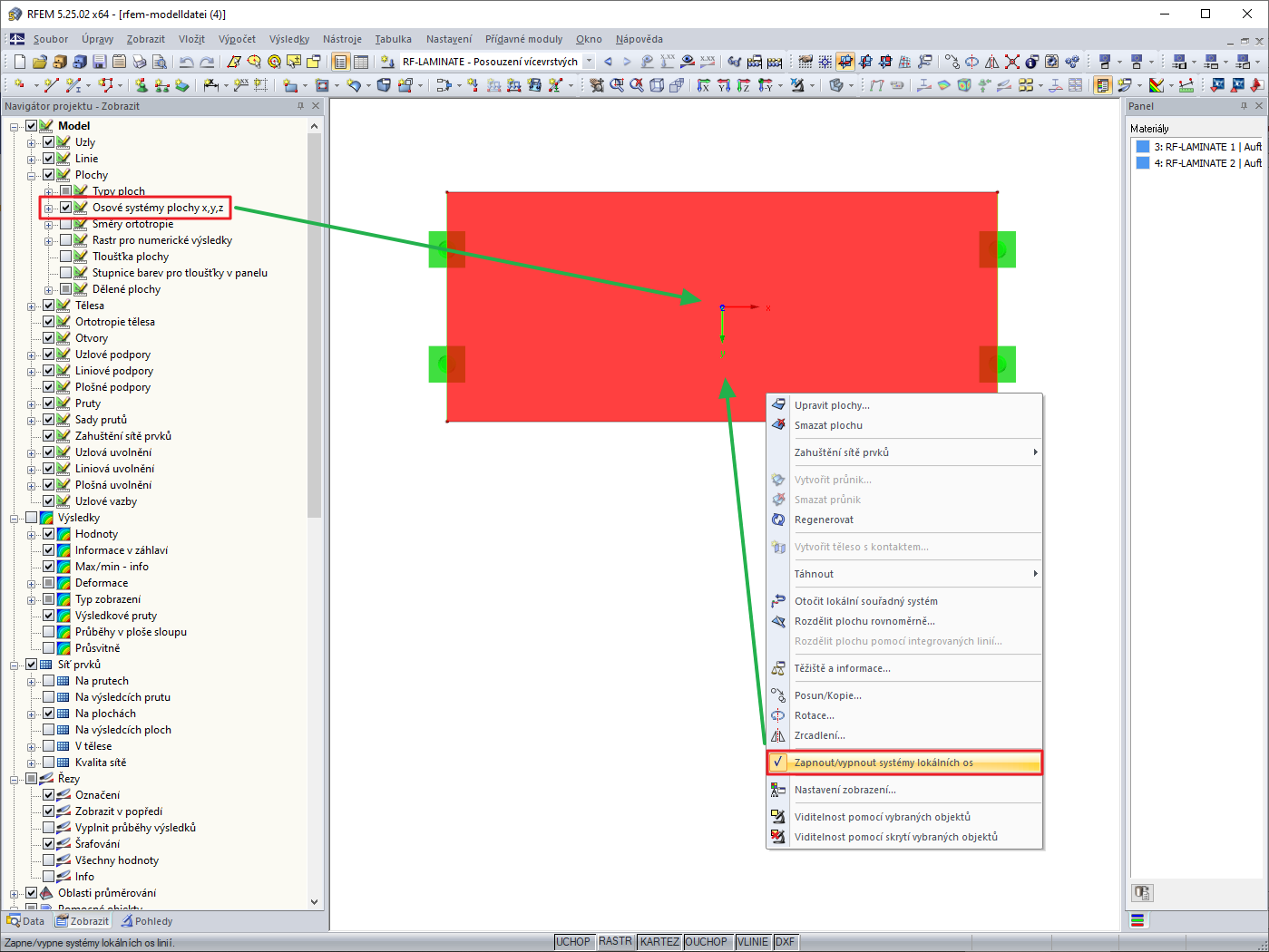Collapse the Síť prvků tree node
Screen dimensions: 1269x952
(15, 665)
